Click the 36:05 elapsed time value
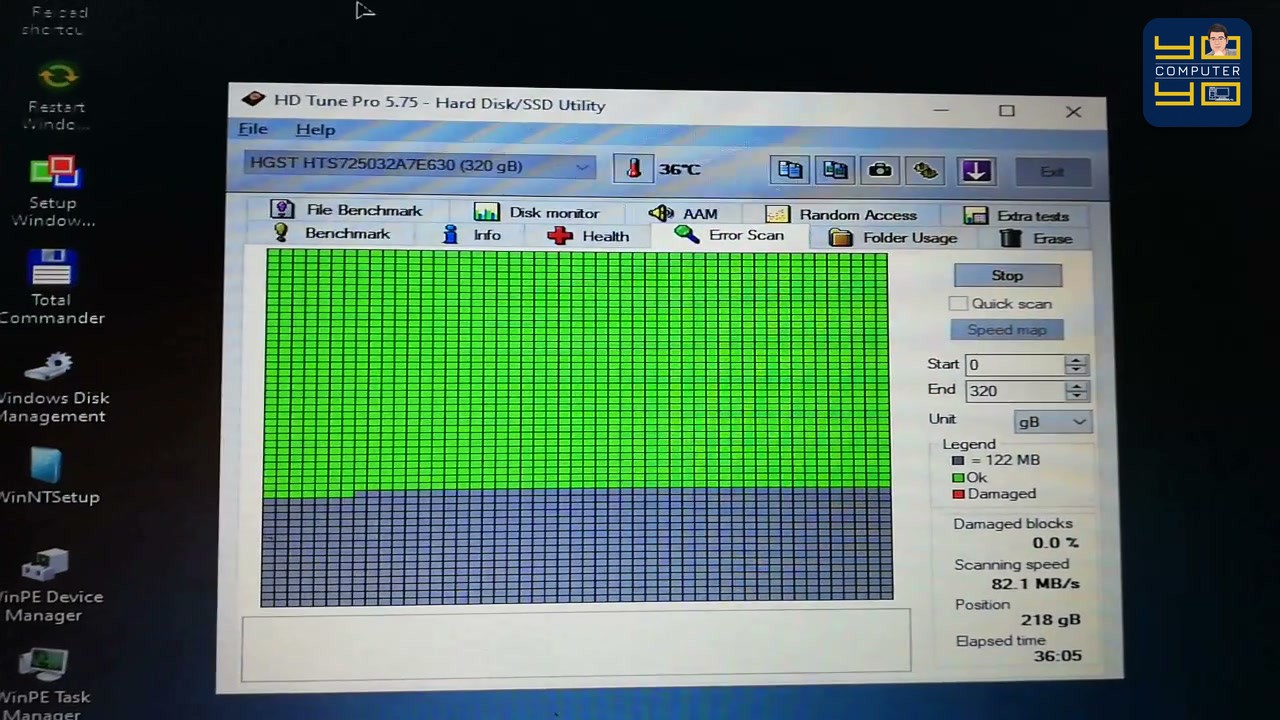The image size is (1280, 720). pos(1057,656)
